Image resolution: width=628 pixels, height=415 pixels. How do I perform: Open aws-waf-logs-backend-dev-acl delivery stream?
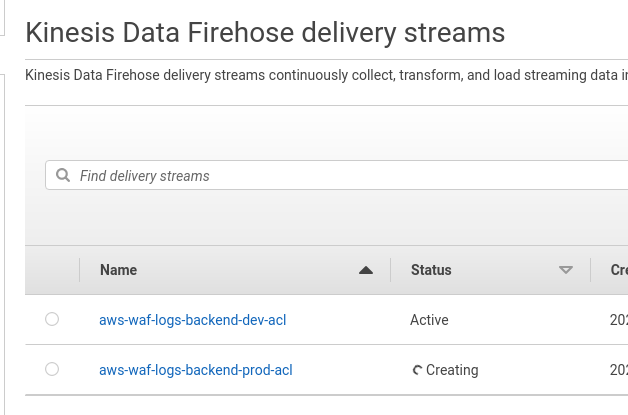pyautogui.click(x=193, y=320)
